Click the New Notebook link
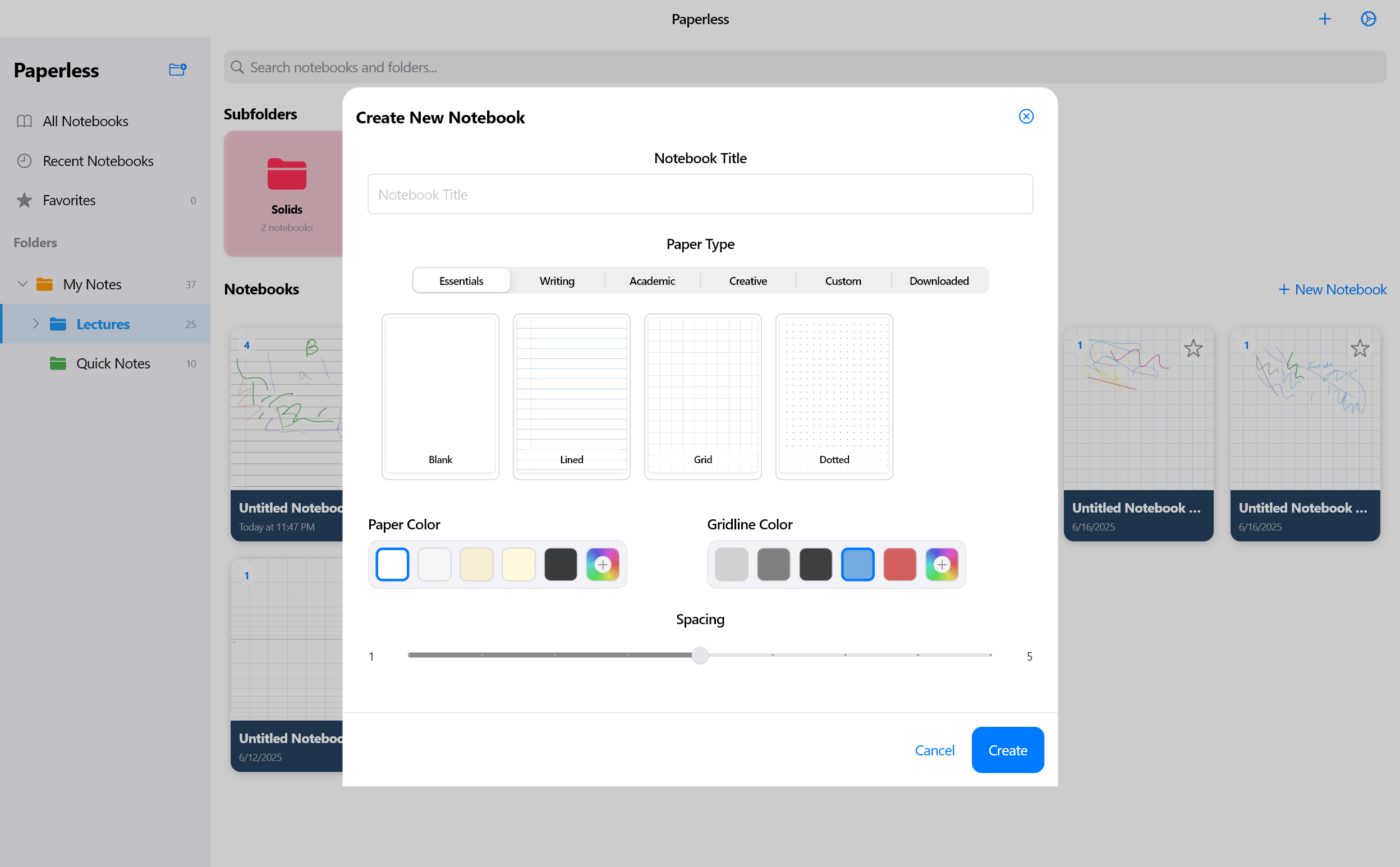Viewport: 1400px width, 867px height. tap(1332, 289)
